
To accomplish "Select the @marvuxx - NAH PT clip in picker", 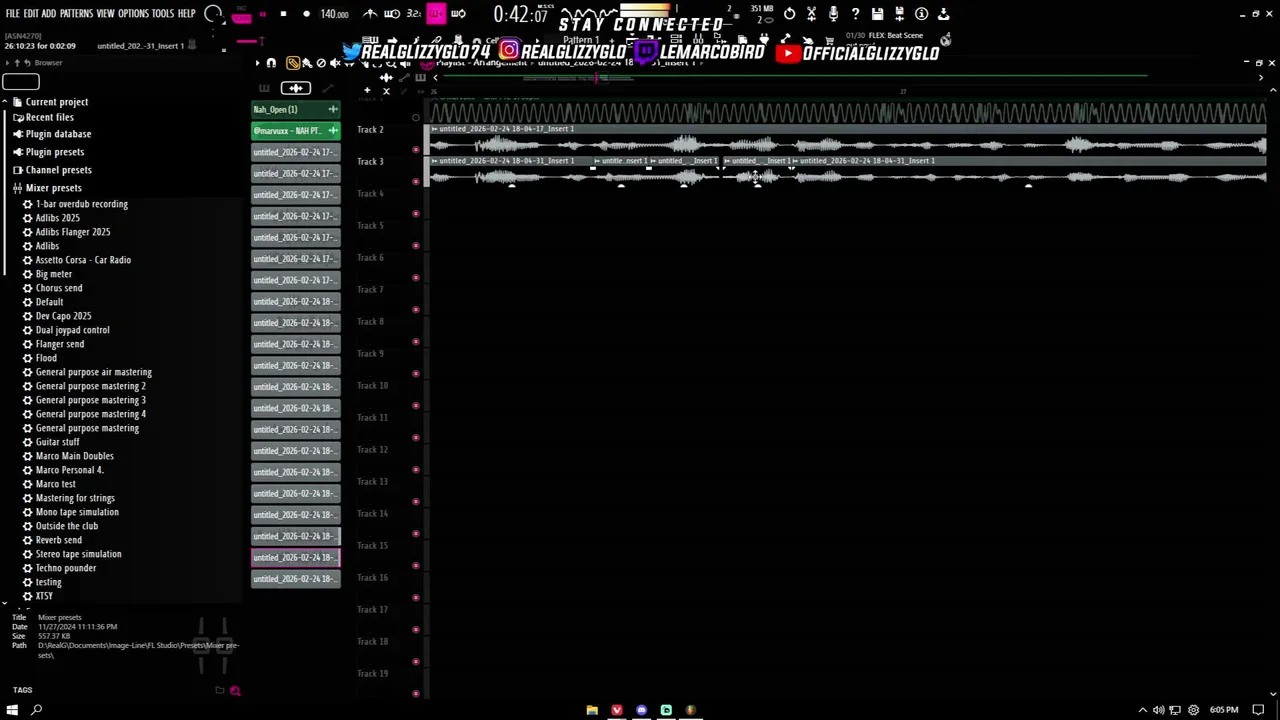I will [295, 130].
